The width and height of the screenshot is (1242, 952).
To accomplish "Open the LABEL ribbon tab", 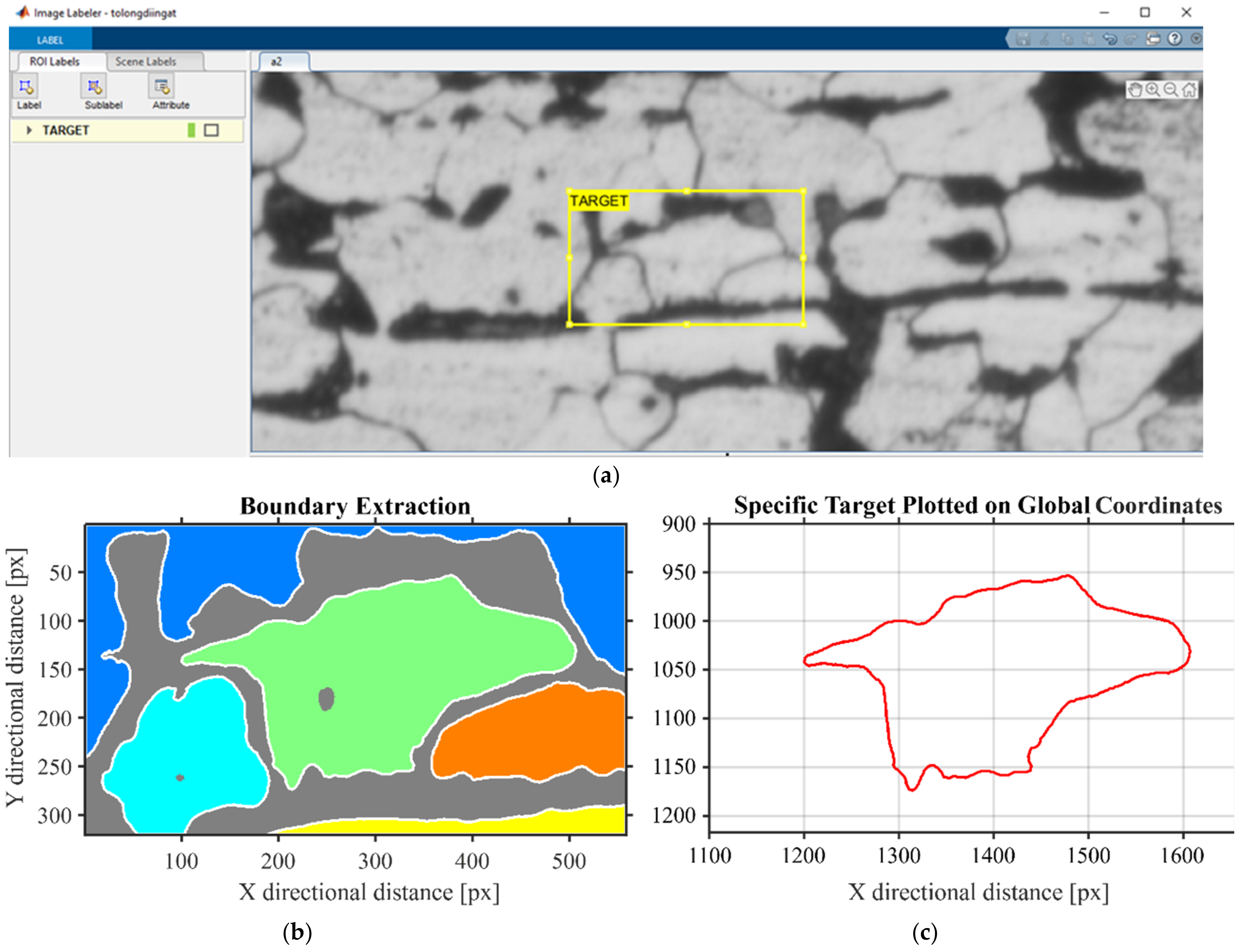I will coord(50,40).
